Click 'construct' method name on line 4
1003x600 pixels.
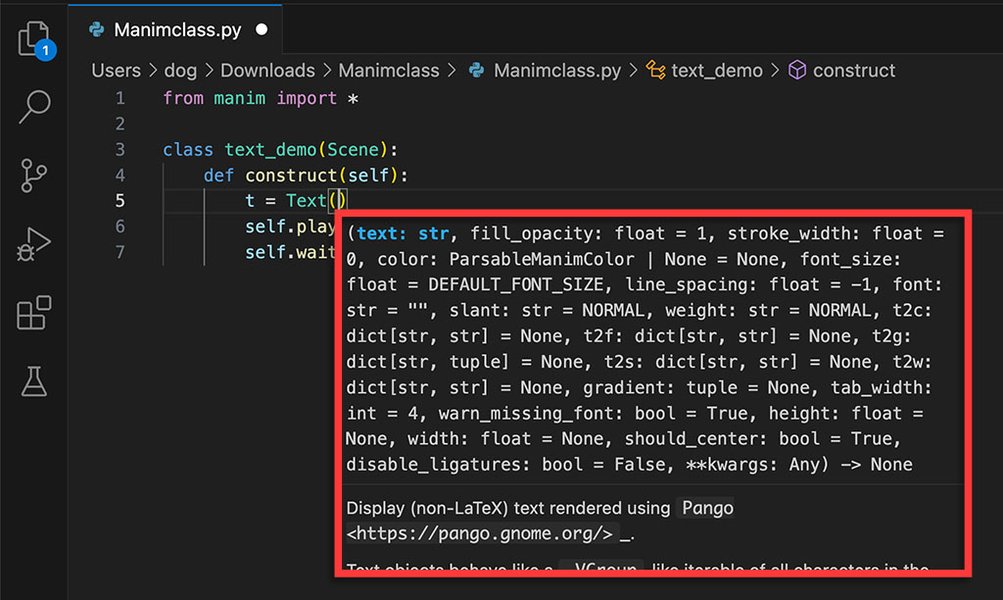coord(291,175)
